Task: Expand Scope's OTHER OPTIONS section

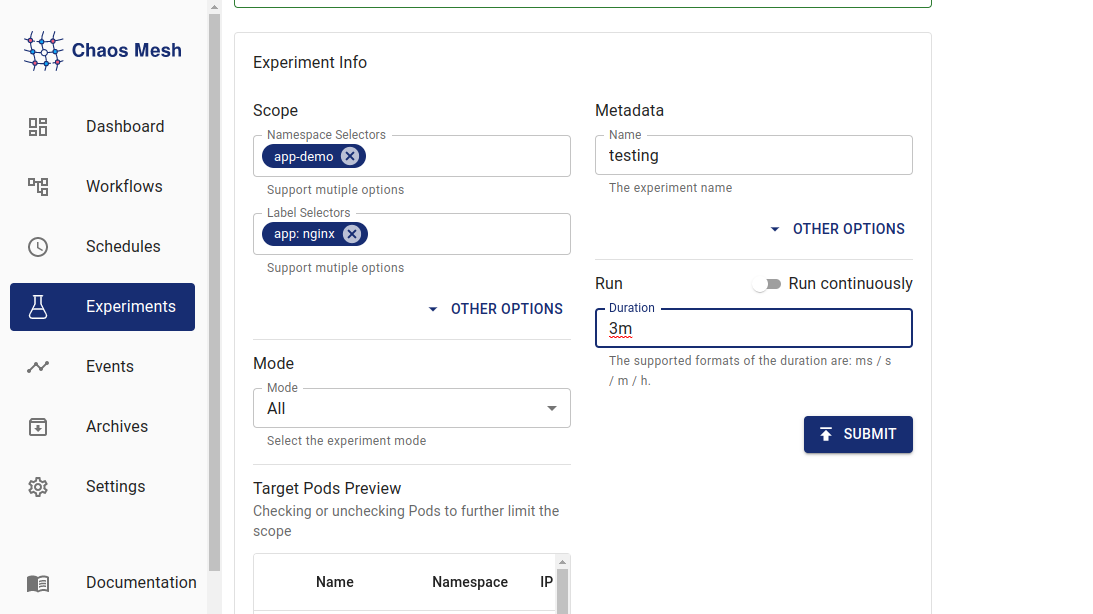Action: [x=496, y=309]
